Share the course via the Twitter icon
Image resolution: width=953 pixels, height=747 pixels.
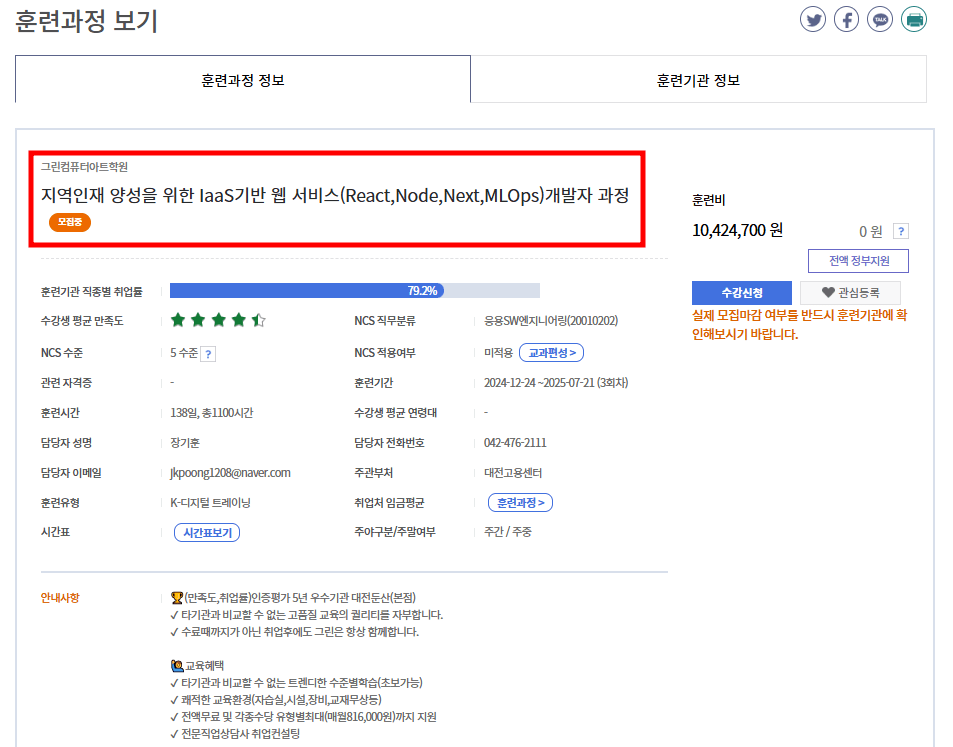click(x=813, y=19)
